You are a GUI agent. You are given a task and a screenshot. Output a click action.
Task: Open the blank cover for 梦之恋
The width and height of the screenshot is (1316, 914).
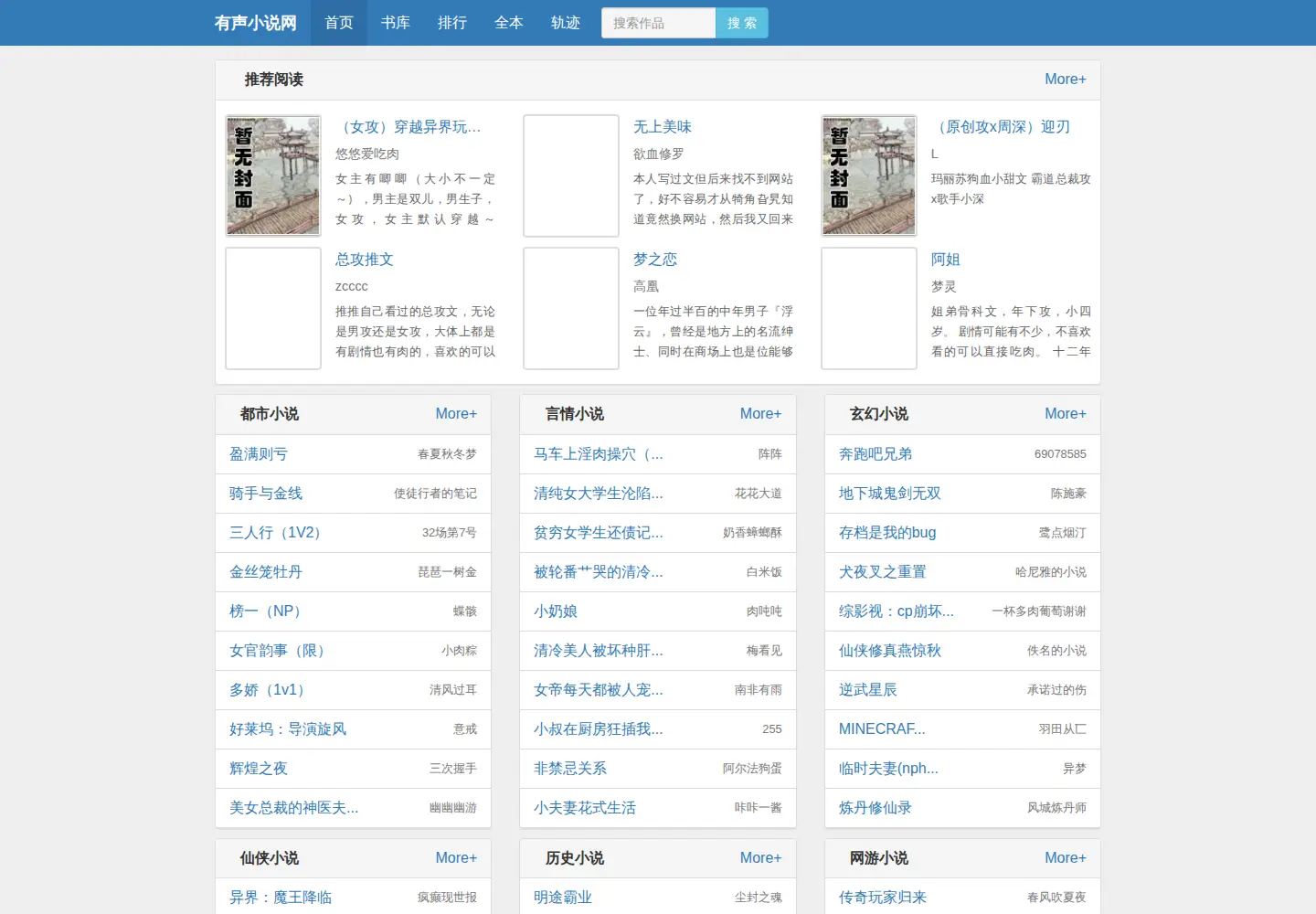click(571, 308)
